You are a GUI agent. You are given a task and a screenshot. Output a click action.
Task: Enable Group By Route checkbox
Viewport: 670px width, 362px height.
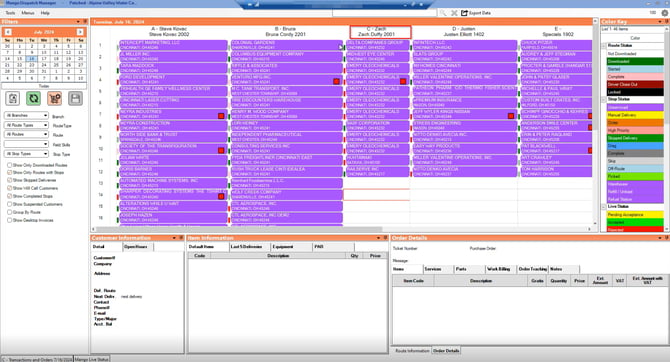click(x=9, y=212)
